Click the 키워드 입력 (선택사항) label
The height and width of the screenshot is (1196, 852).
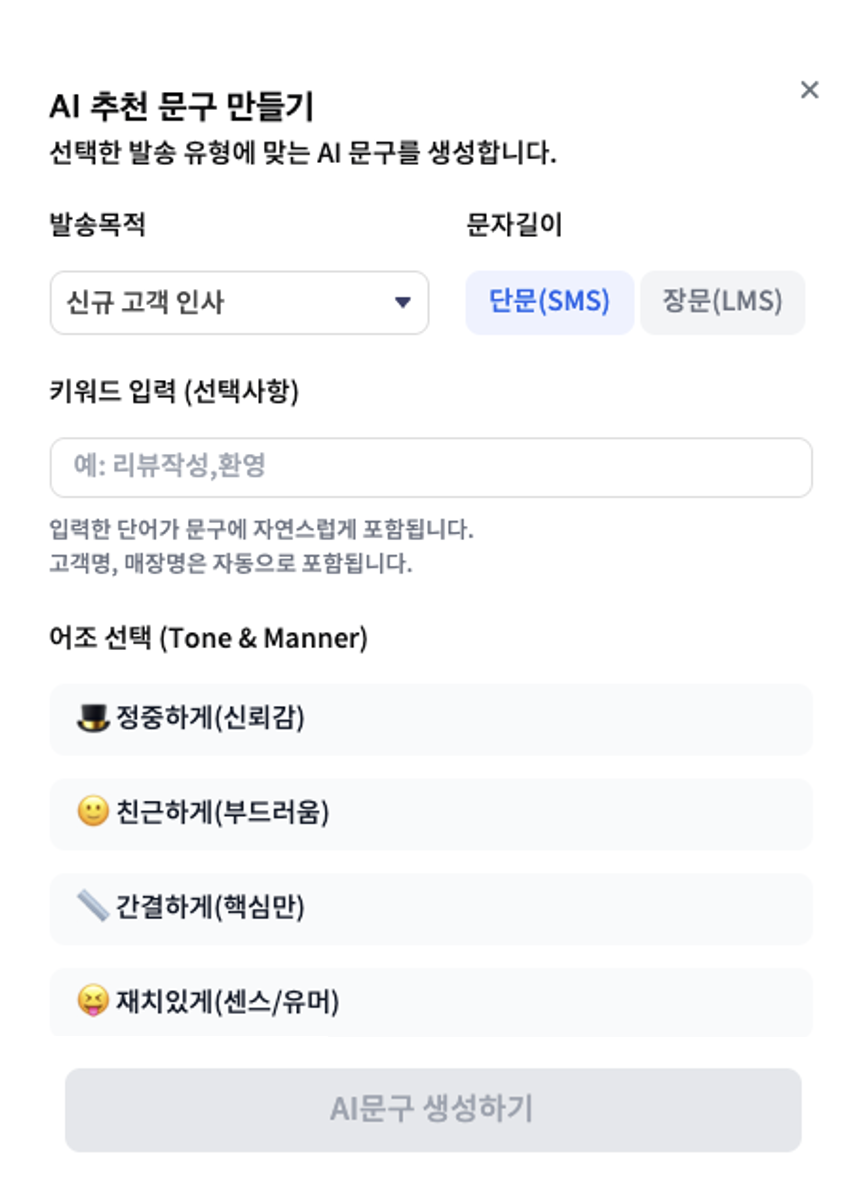174,392
